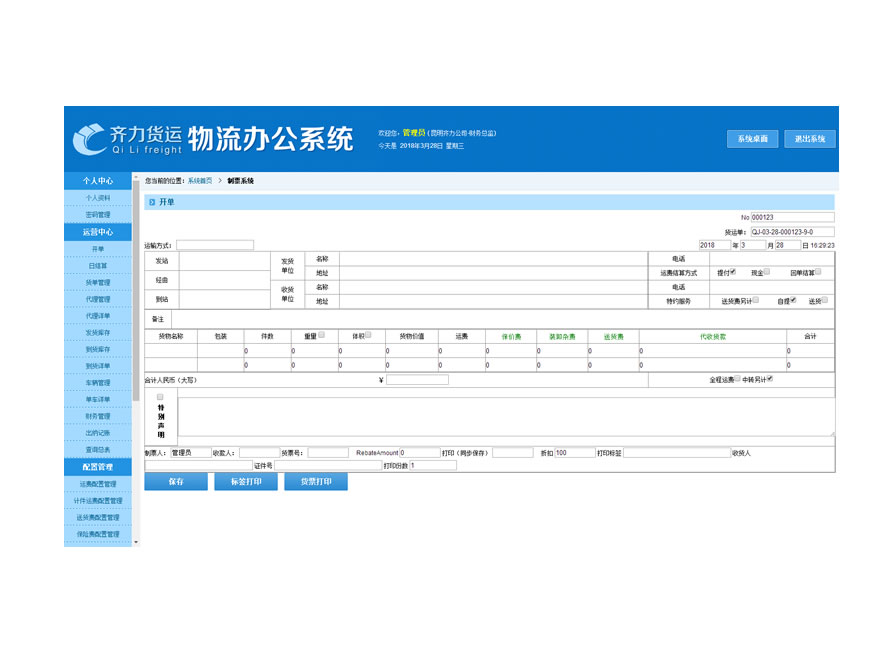Click the 齐力货运 logo icon
The image size is (888, 666).
90,138
